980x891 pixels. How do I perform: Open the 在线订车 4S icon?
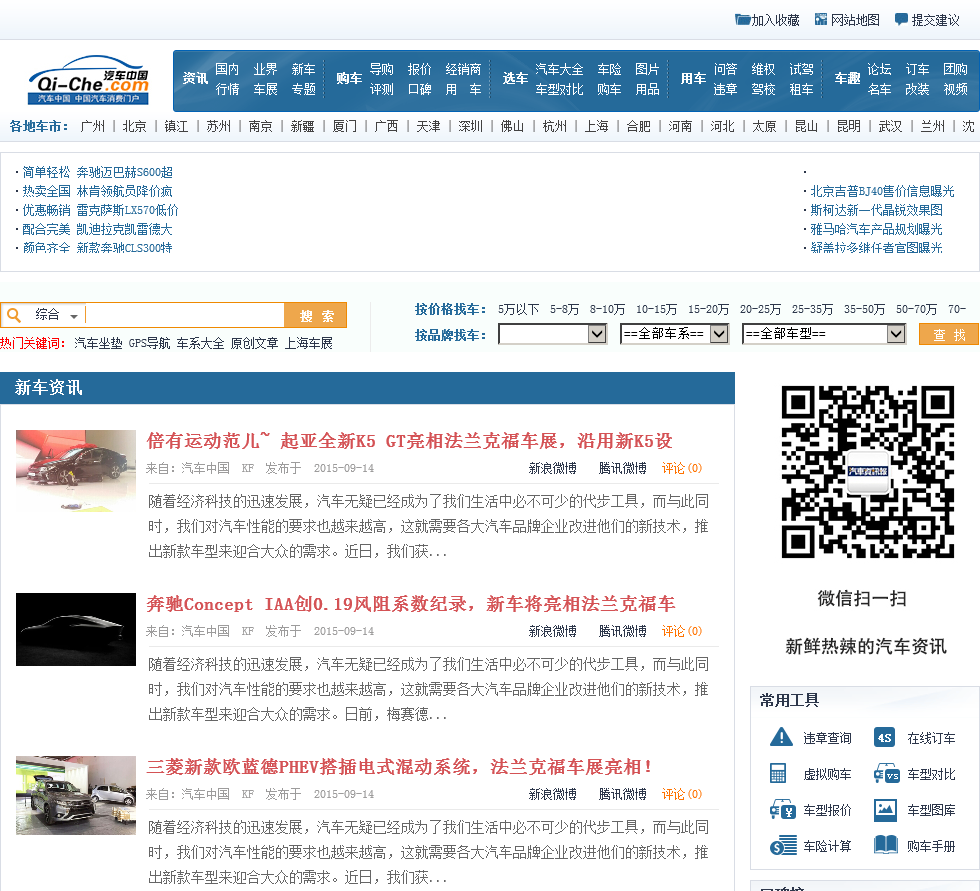[884, 737]
